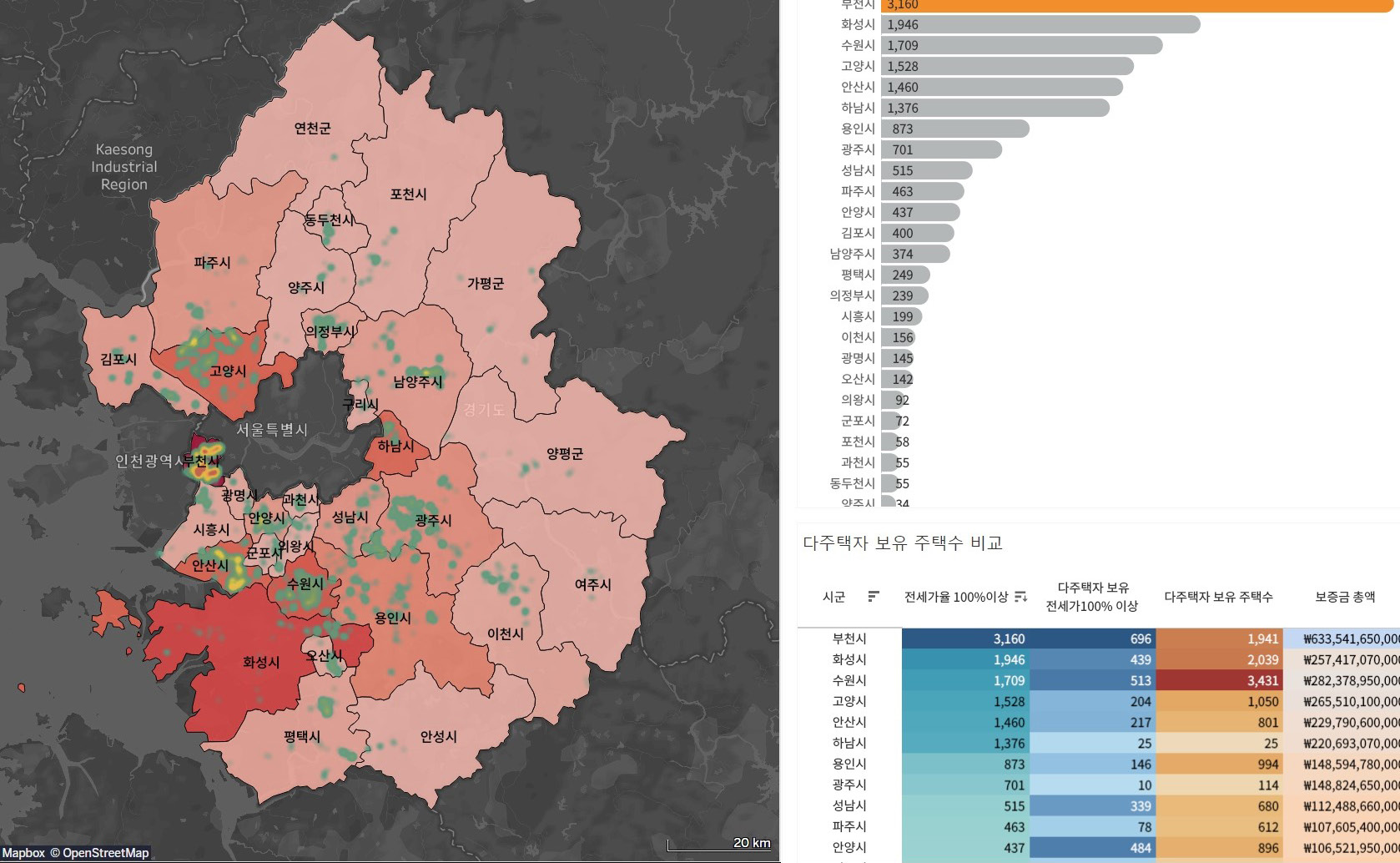
Task: Click the 용인시 bar showing 873
Action: pos(954,129)
